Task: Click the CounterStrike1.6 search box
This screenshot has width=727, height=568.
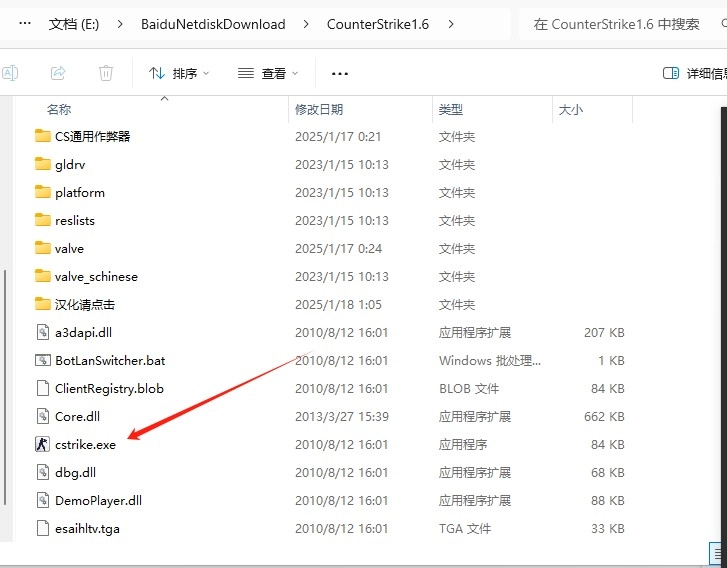Action: click(615, 24)
